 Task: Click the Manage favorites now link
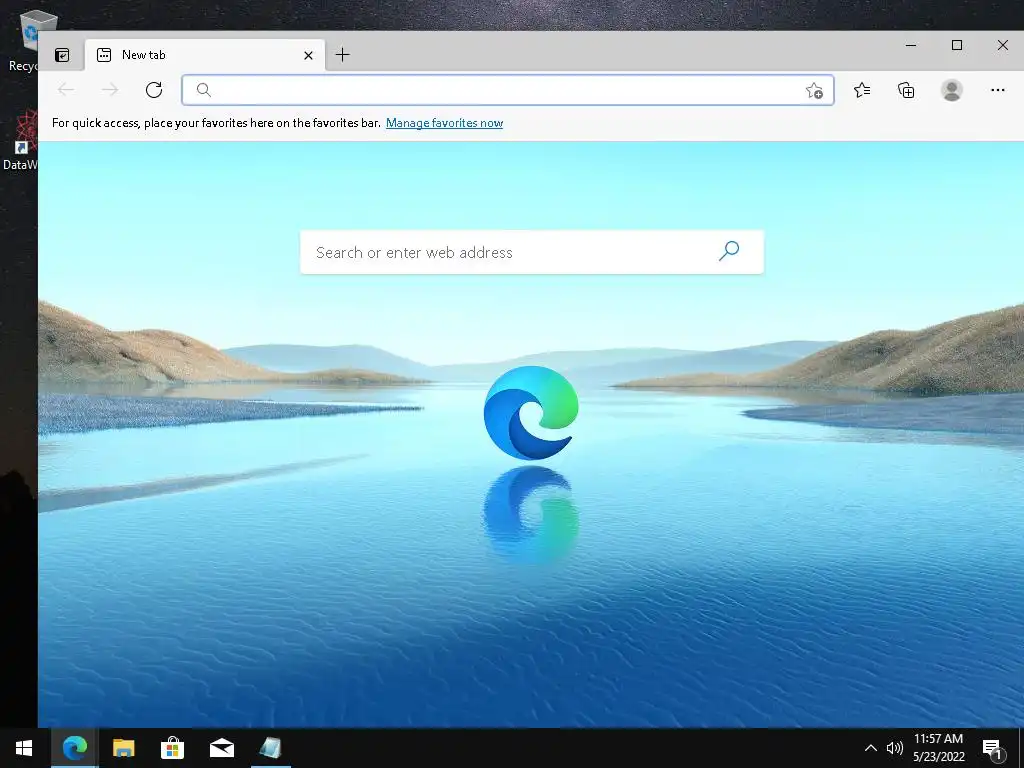click(x=444, y=123)
